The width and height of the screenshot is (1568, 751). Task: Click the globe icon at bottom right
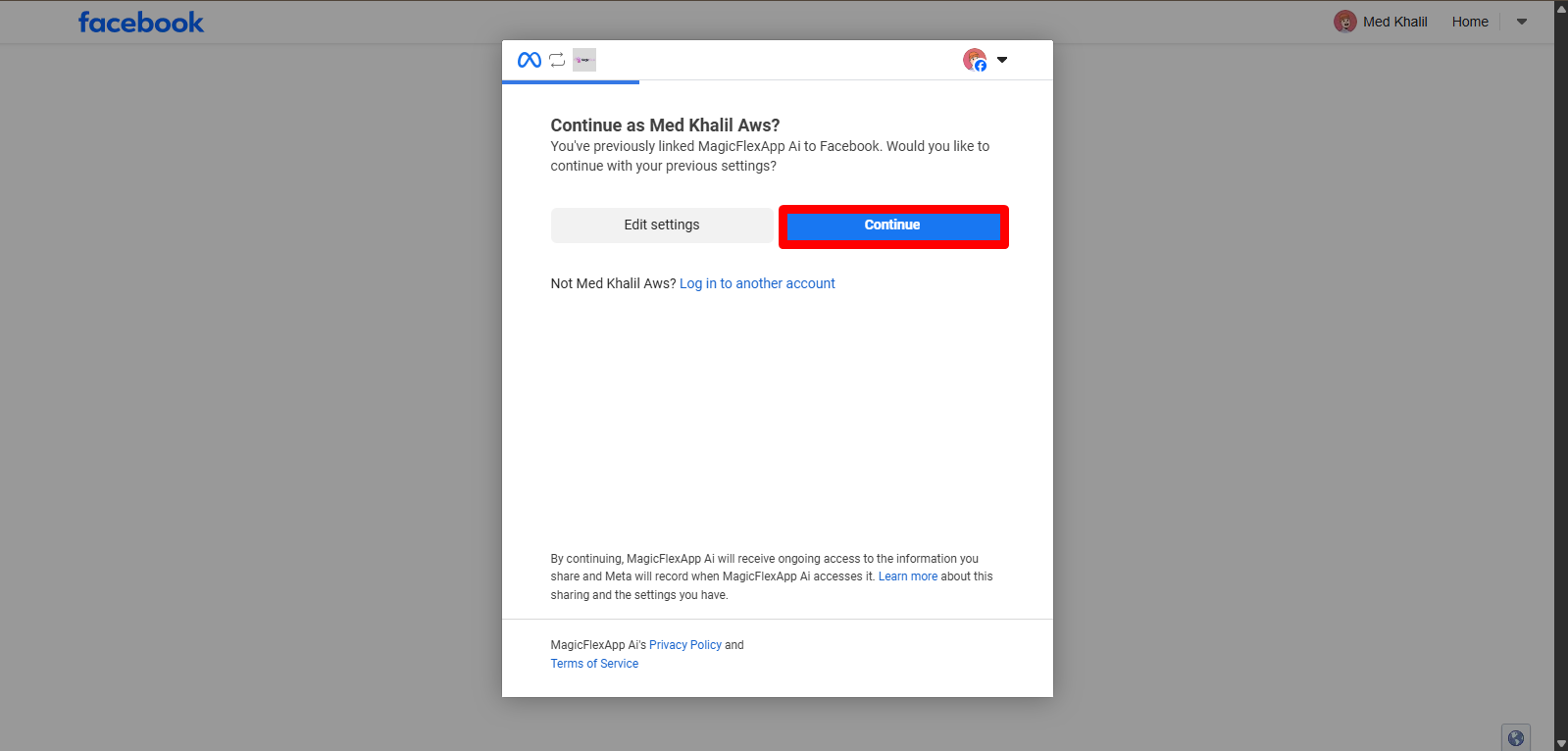pos(1516,738)
